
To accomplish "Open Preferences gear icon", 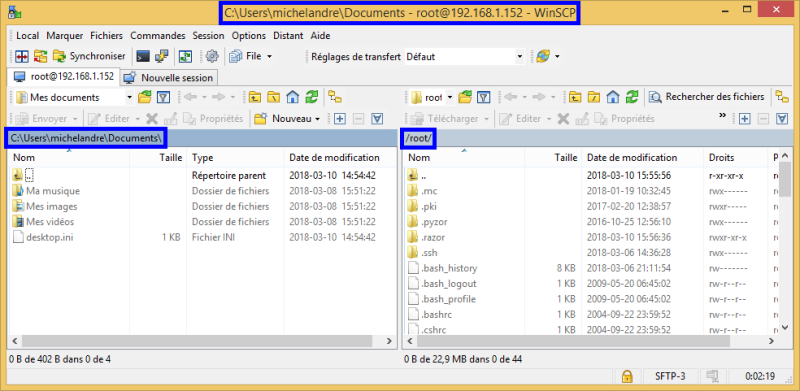I will (x=212, y=57).
